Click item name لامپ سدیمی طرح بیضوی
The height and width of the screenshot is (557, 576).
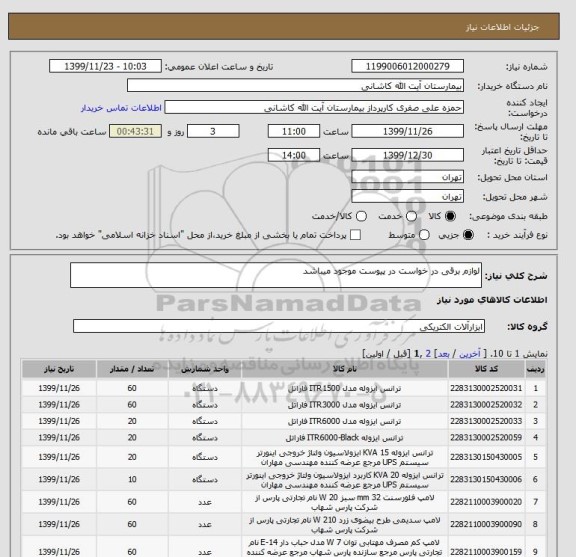(345, 525)
